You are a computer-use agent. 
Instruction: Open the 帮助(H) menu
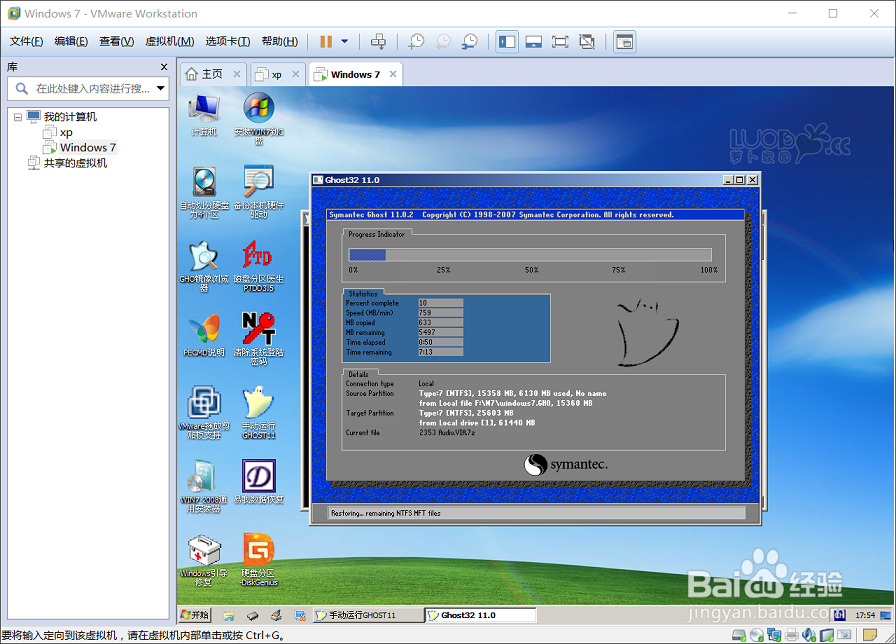pyautogui.click(x=280, y=41)
